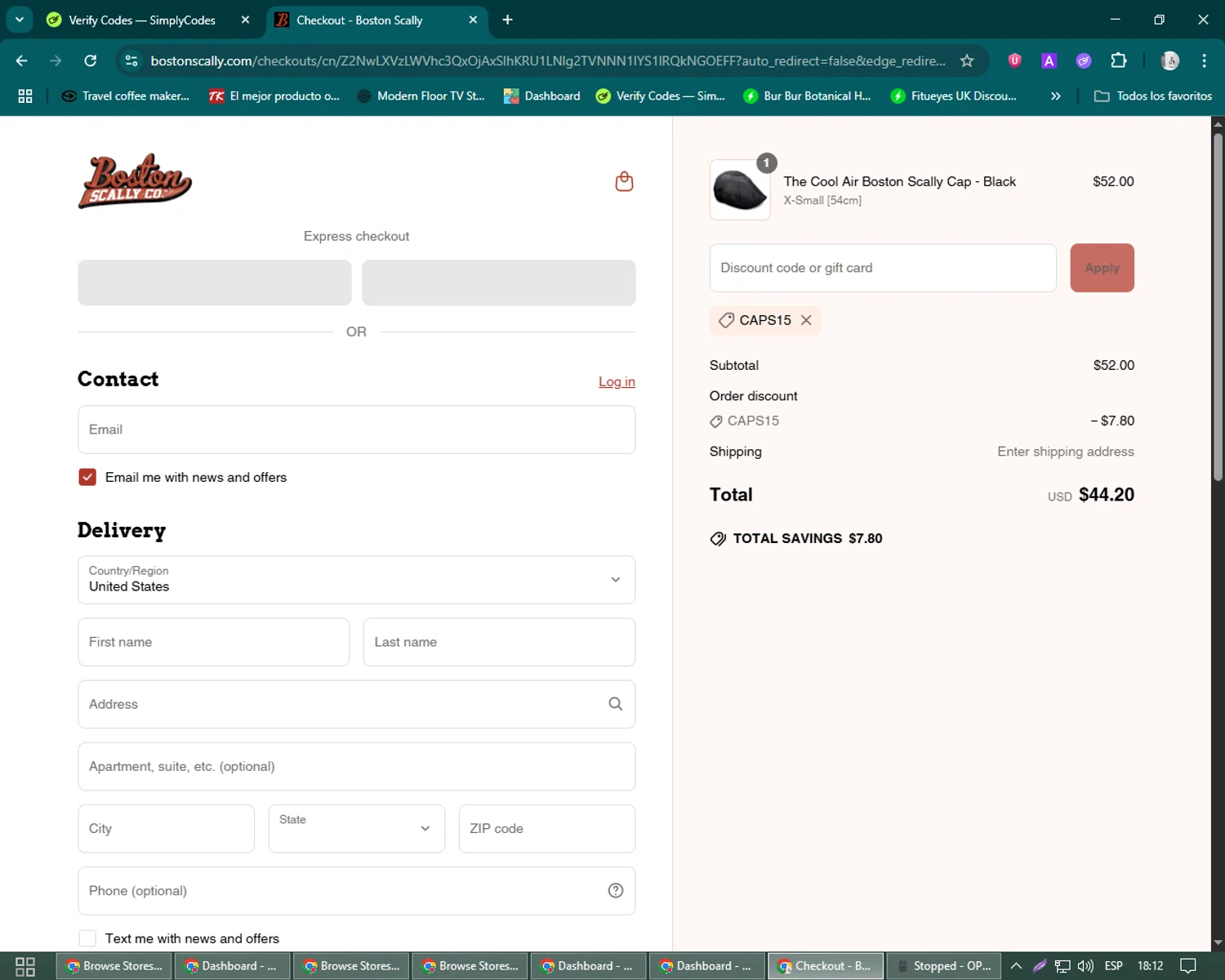The height and width of the screenshot is (980, 1225).
Task: Click the Phone (optional) field
Action: coord(356,891)
